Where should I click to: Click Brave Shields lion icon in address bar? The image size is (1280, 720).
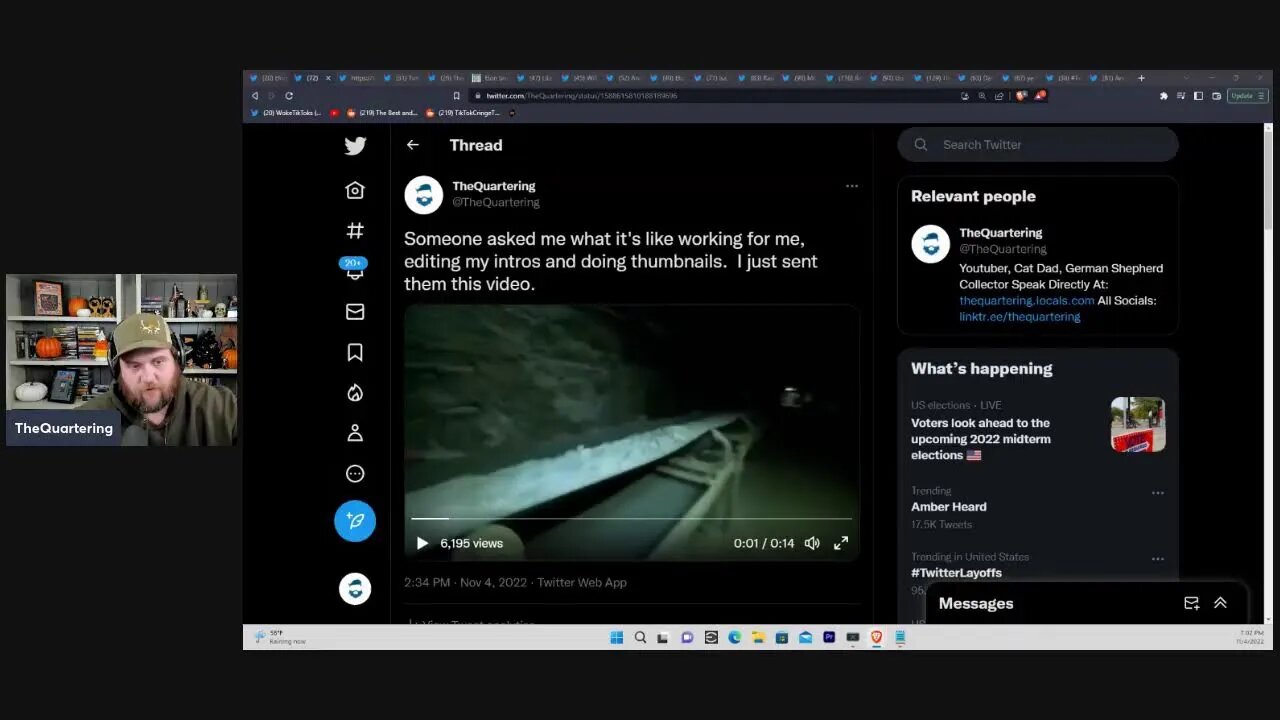click(x=1021, y=96)
